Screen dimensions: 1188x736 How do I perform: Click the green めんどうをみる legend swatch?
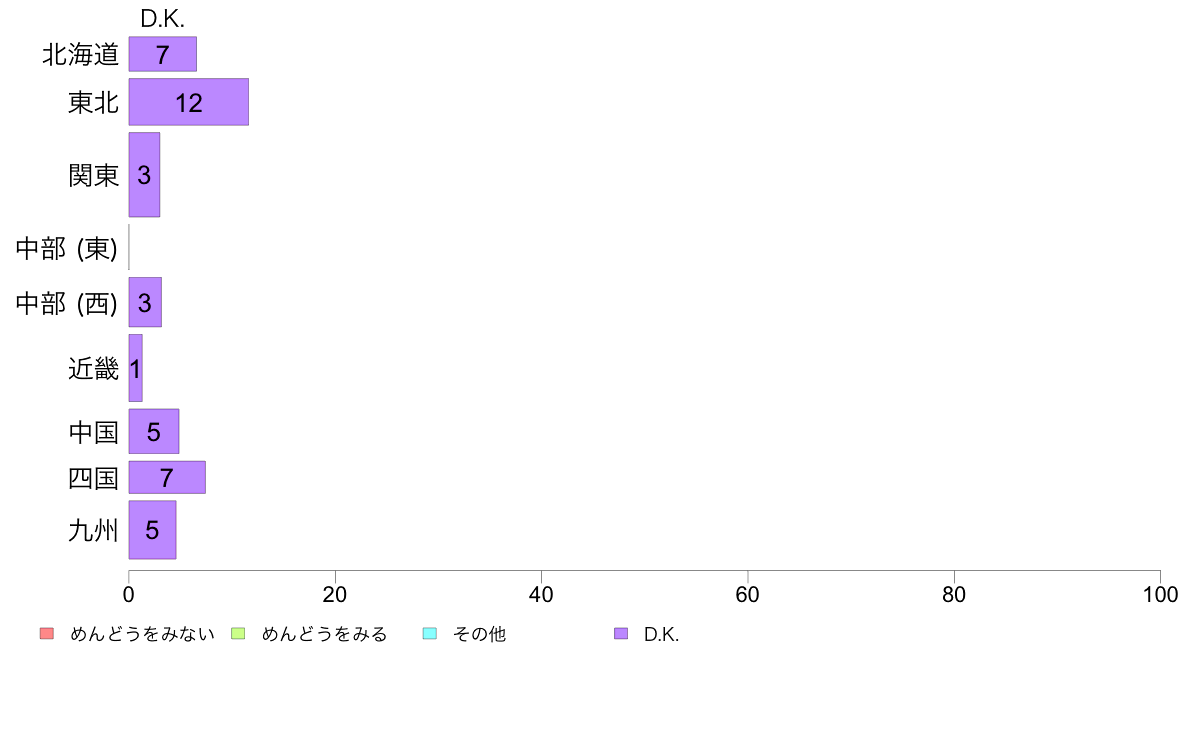(x=238, y=634)
